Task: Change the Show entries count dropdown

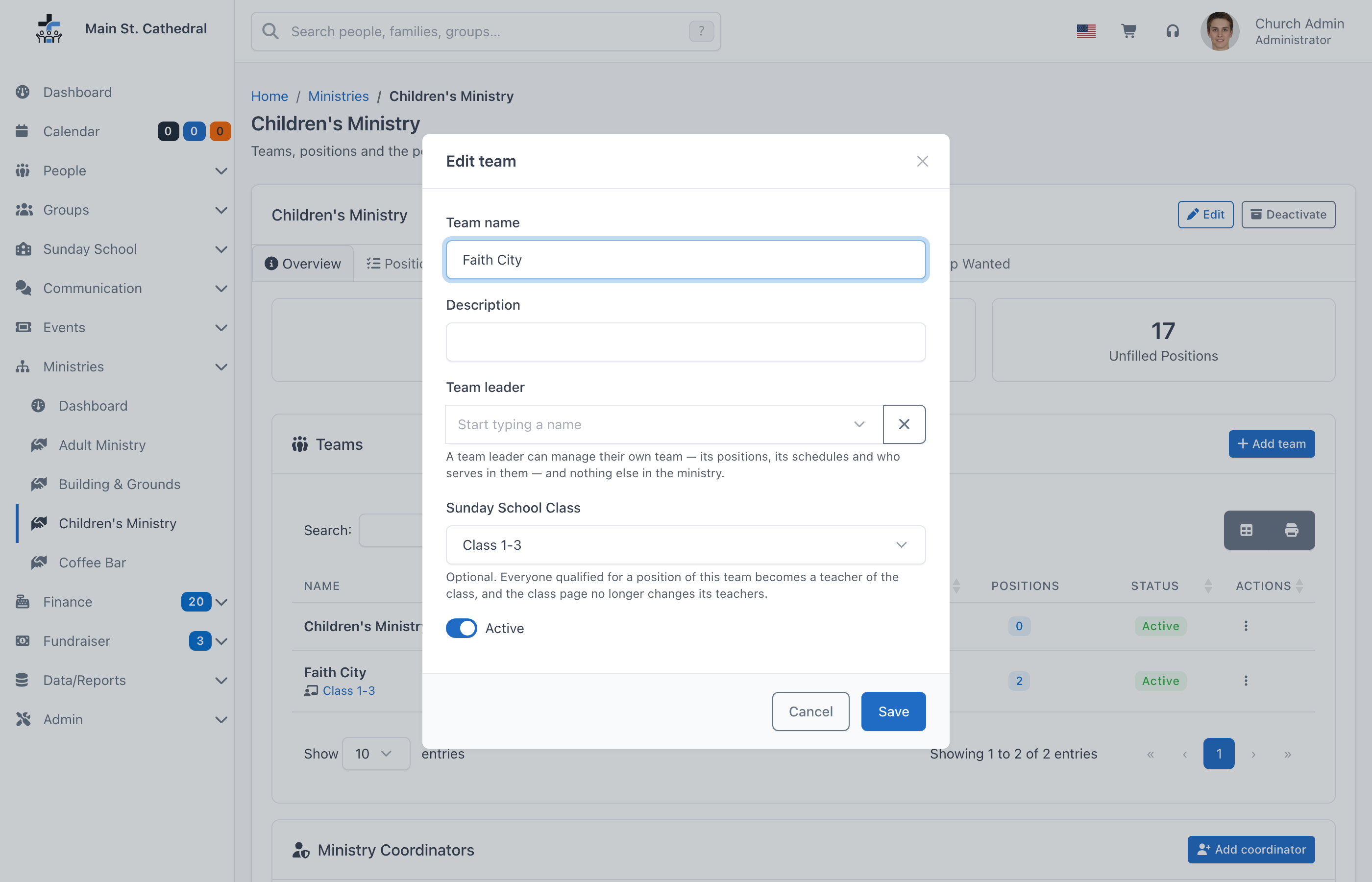Action: pos(376,754)
